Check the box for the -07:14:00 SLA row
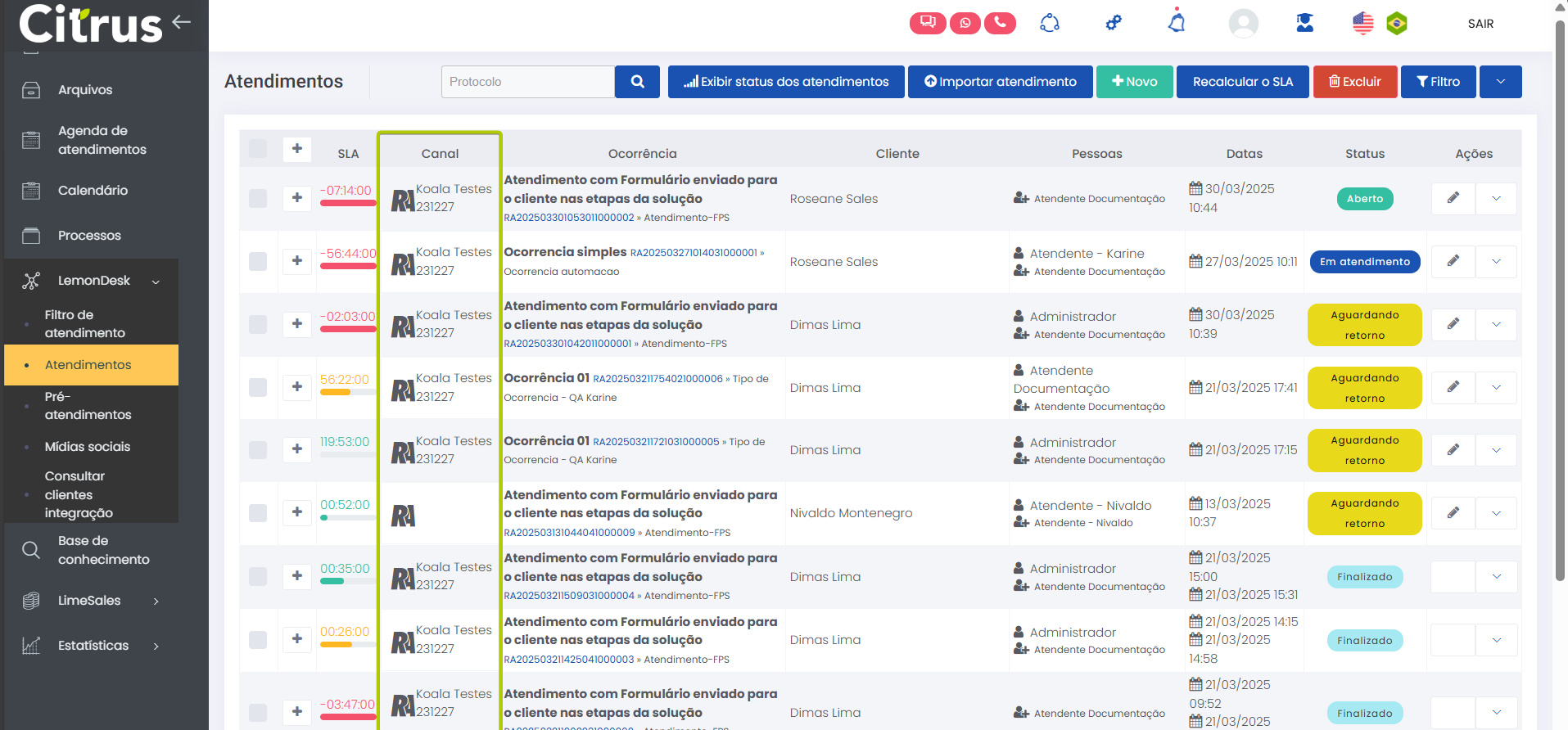The width and height of the screenshot is (1568, 730). pyautogui.click(x=258, y=198)
